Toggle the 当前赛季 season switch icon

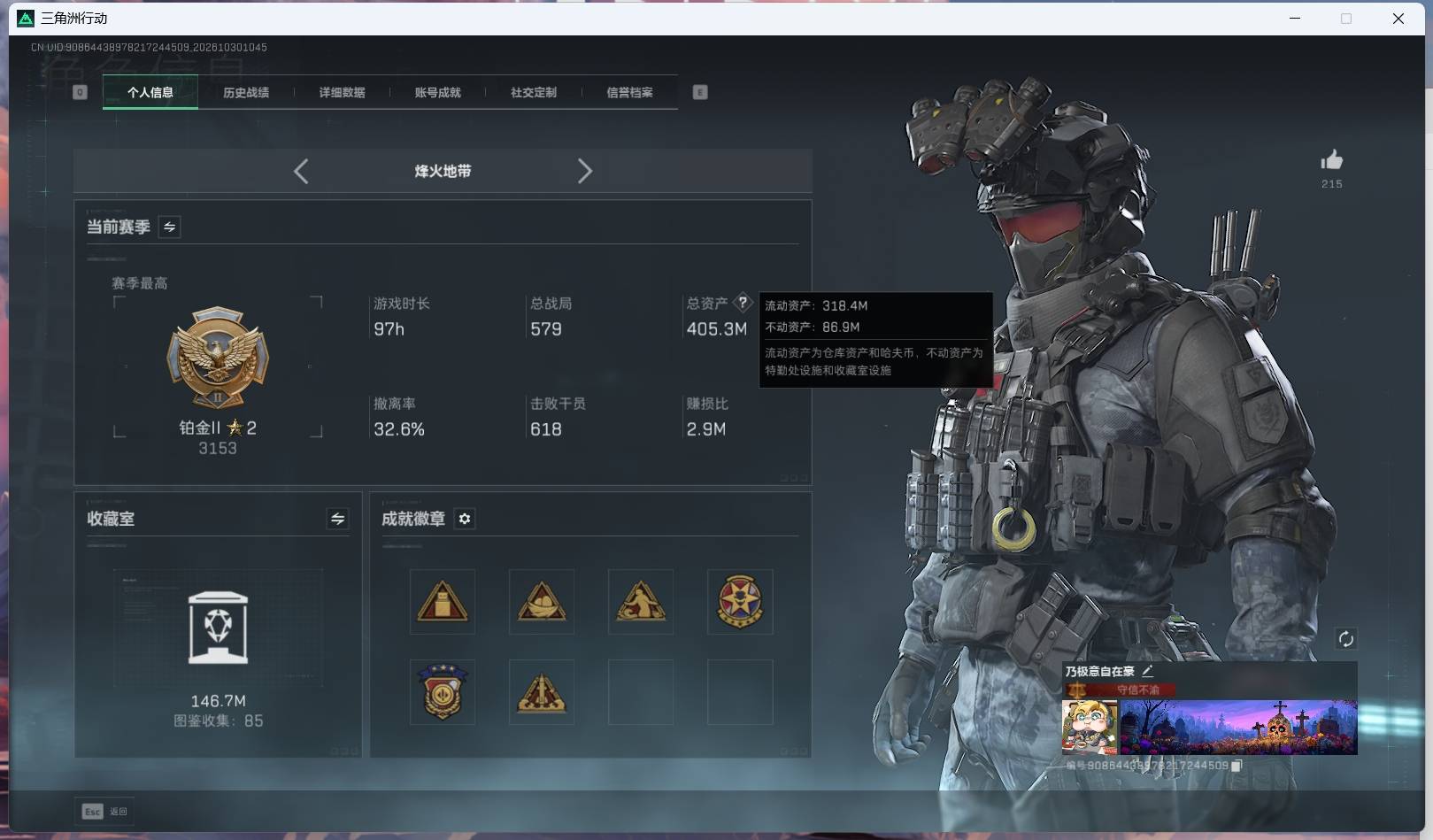[169, 227]
